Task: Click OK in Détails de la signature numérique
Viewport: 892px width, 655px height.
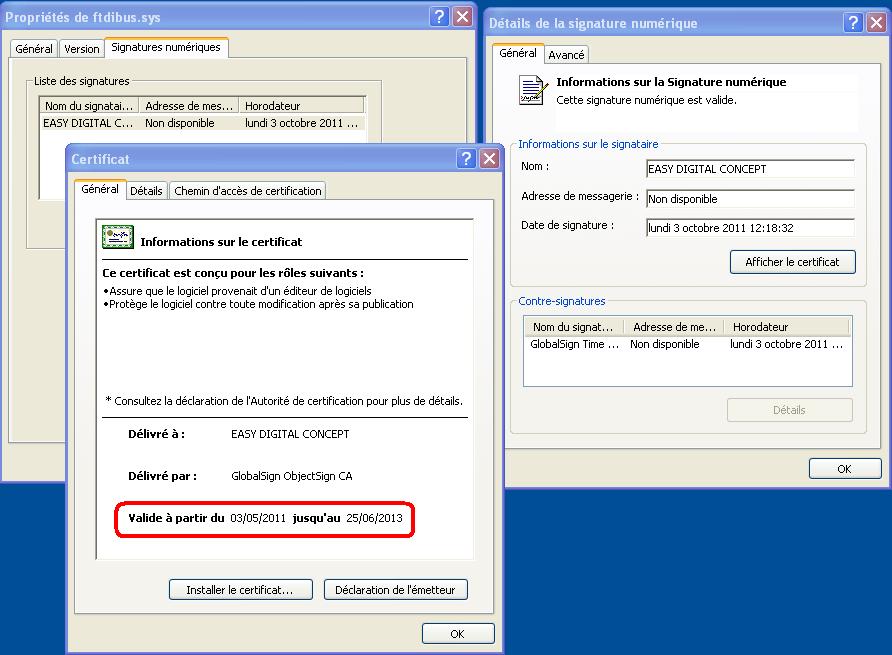Action: click(845, 469)
